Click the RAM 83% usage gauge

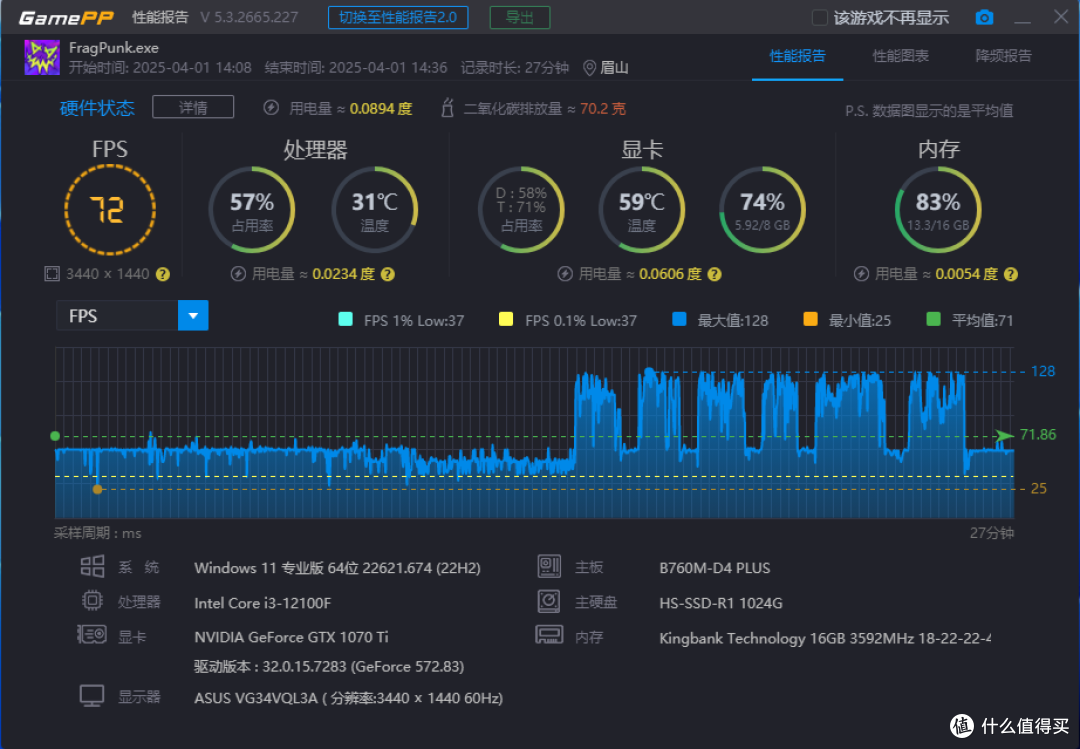pos(938,209)
